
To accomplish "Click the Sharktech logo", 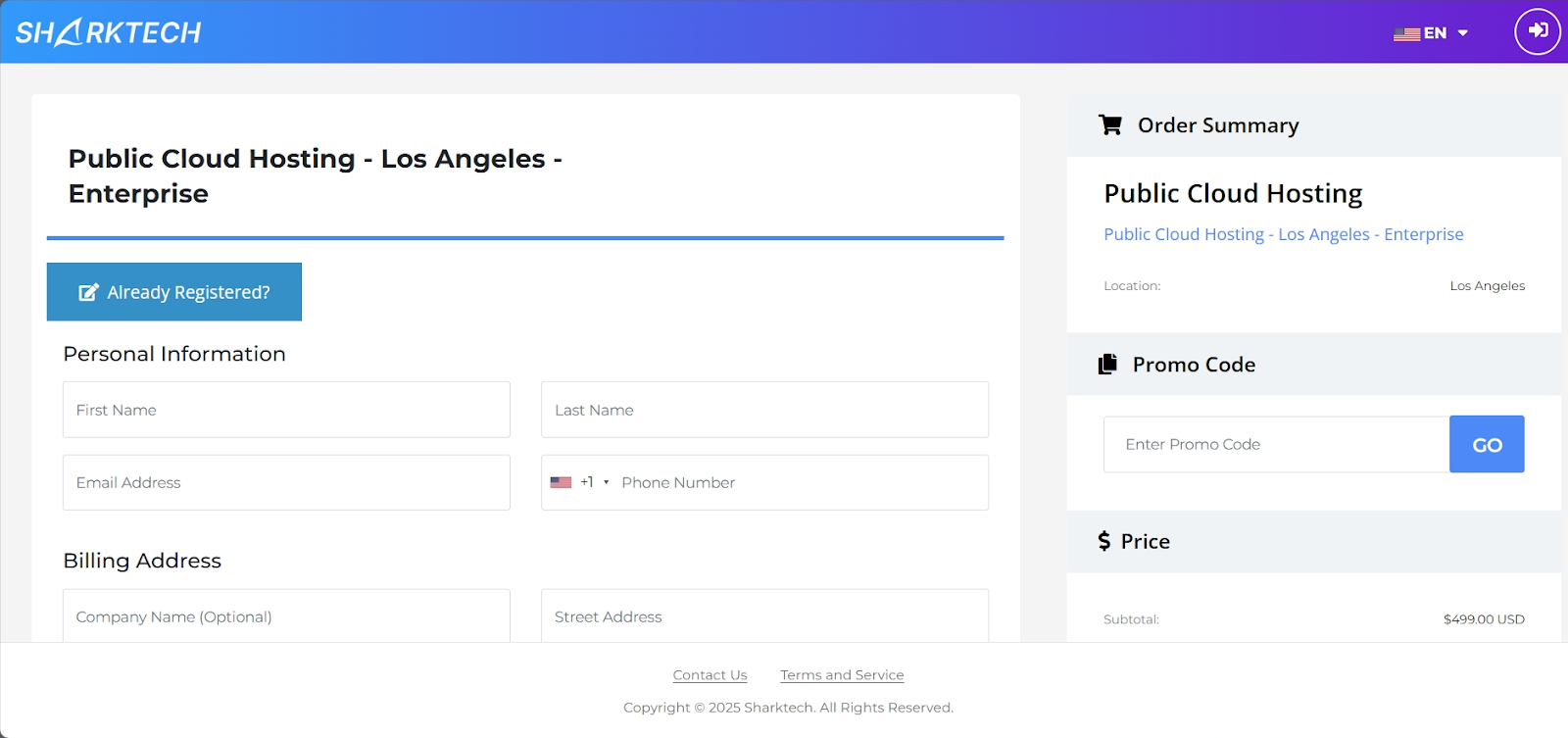I will coord(108,32).
